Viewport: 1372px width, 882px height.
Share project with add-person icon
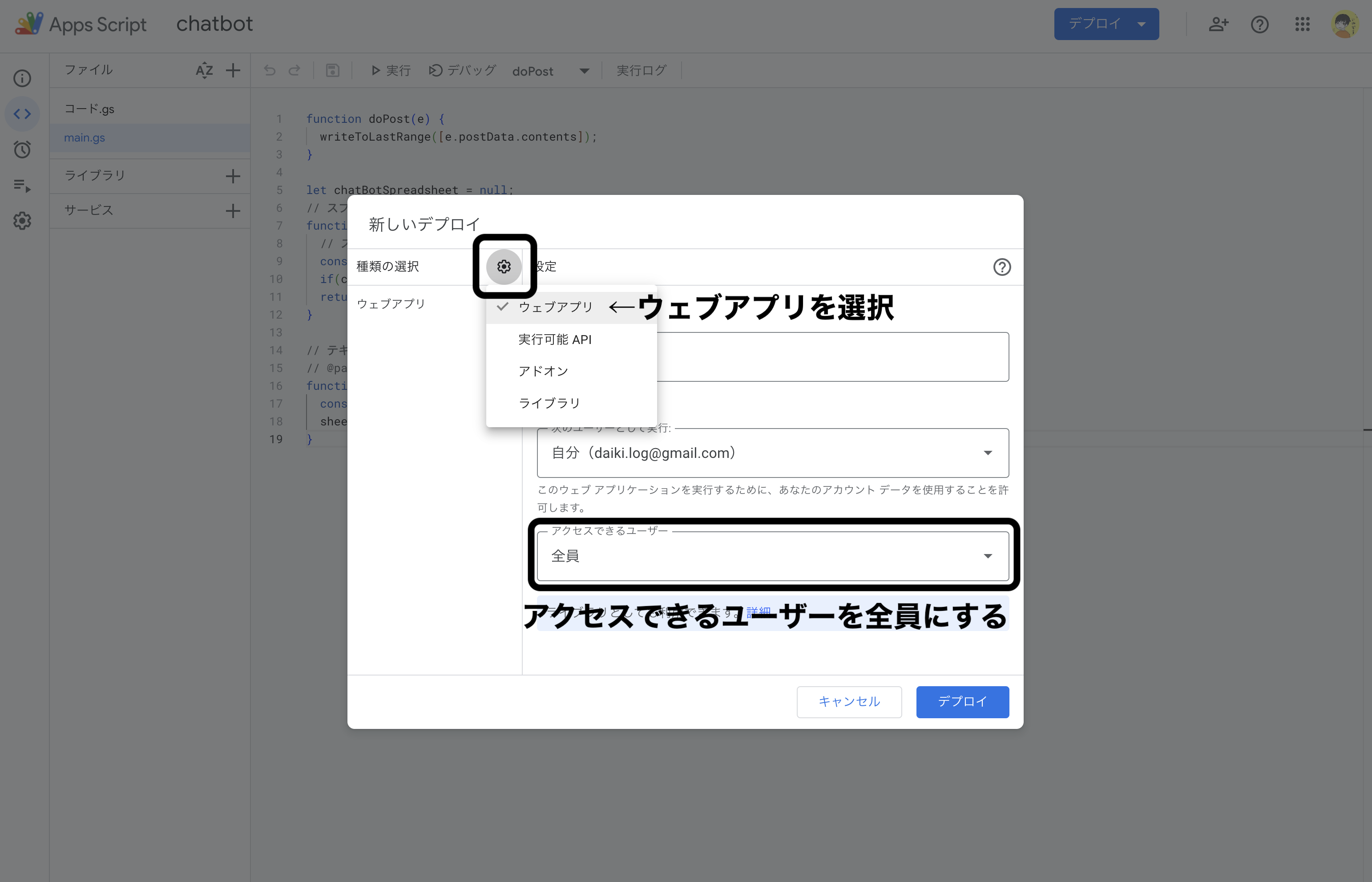pos(1219,24)
